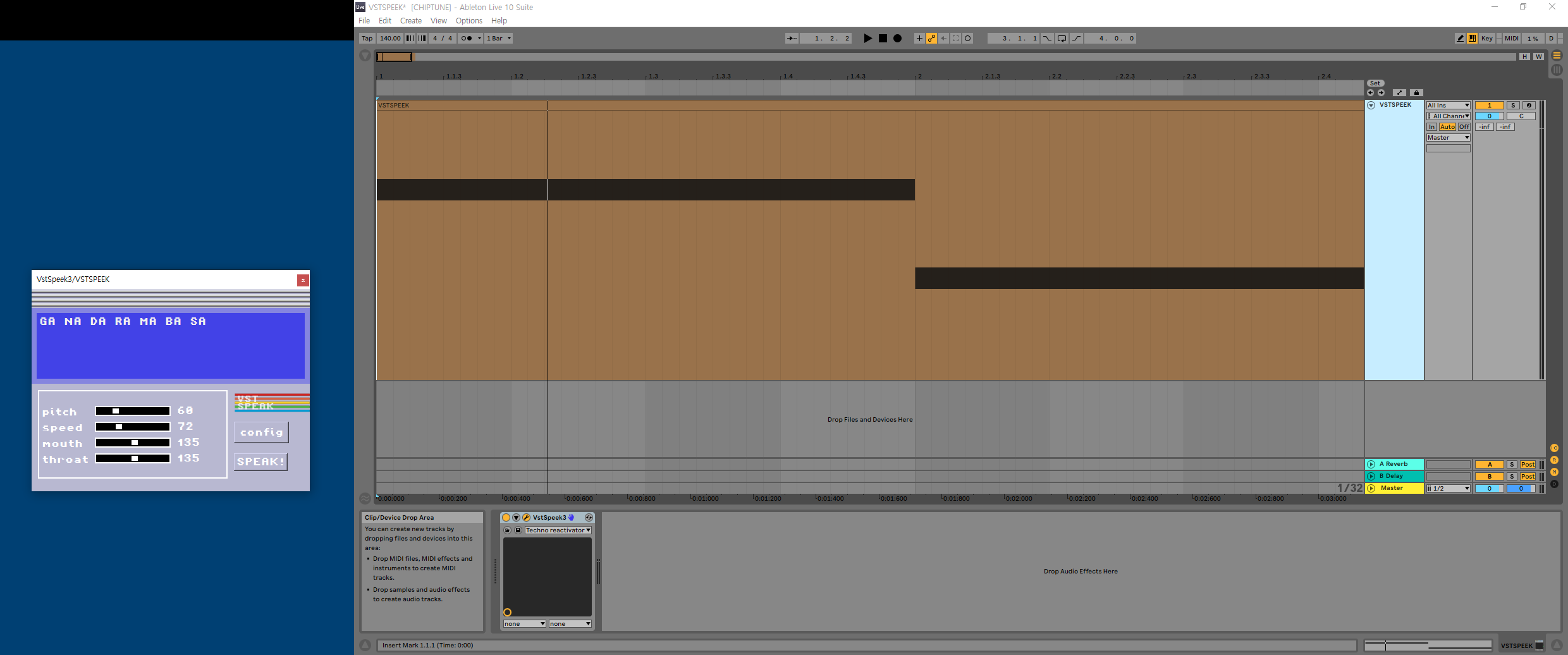1568x655 pixels.
Task: Set the VSTSPEEK monitor to In
Action: click(x=1431, y=127)
